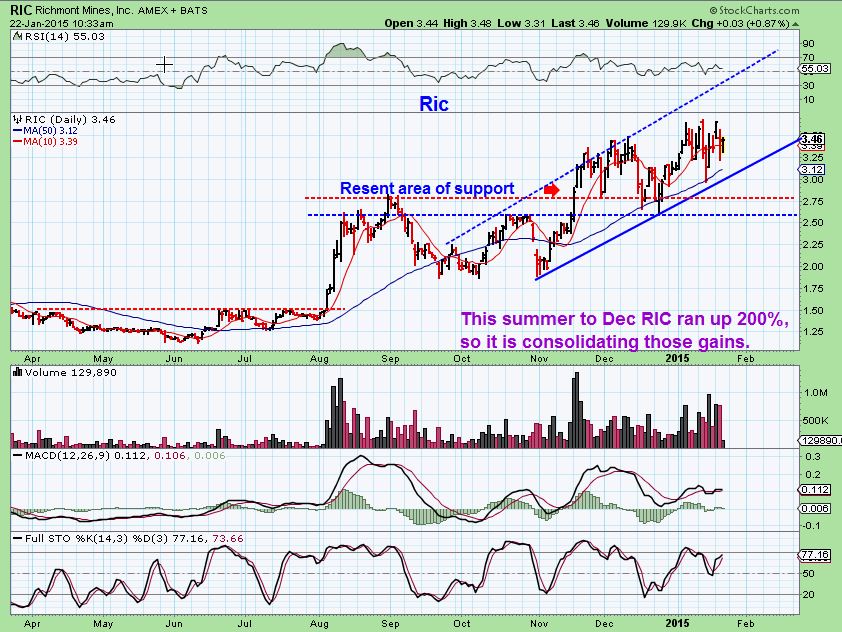Image resolution: width=842 pixels, height=632 pixels.
Task: Click the bold RIC ticker symbol in header
Action: coord(21,10)
